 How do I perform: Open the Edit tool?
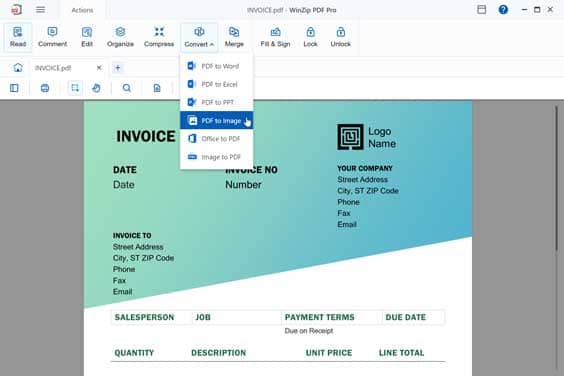tap(87, 37)
